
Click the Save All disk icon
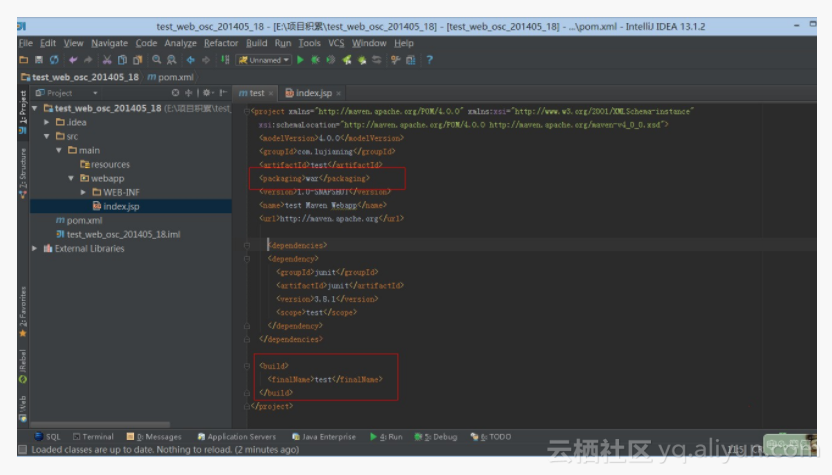click(x=39, y=60)
